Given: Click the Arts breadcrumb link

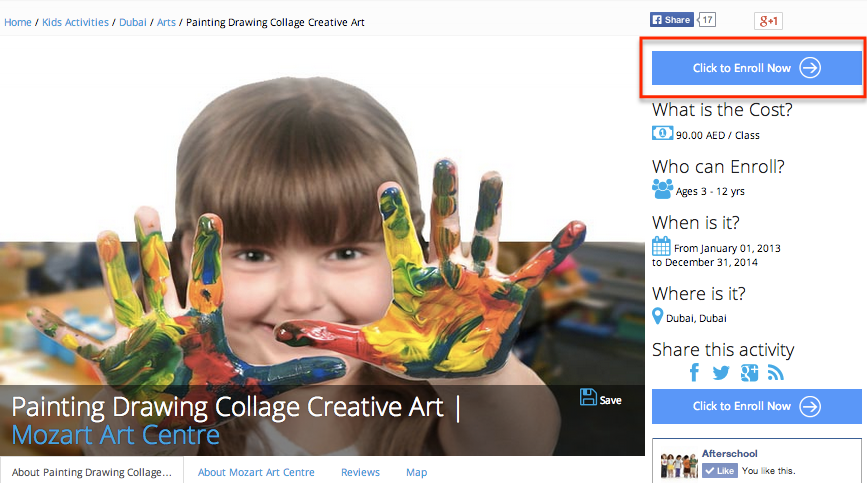Looking at the screenshot, I should [x=166, y=22].
